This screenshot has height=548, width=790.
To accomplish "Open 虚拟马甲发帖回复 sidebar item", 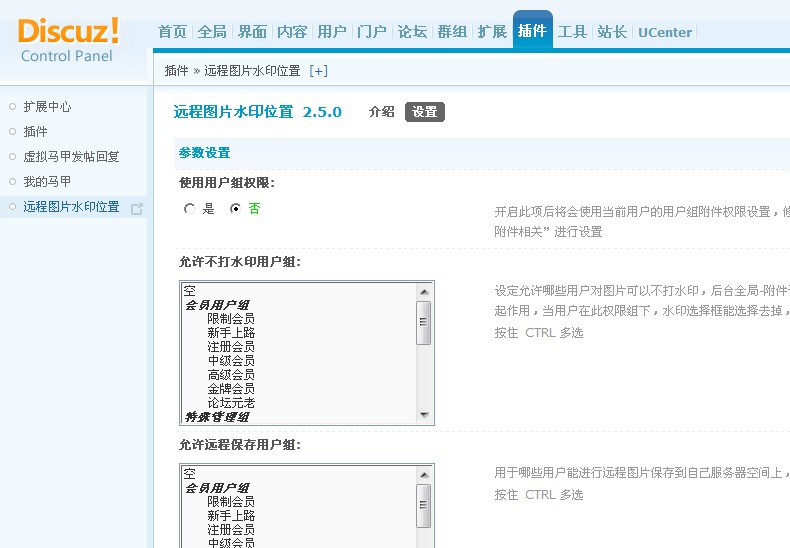I will click(71, 157).
